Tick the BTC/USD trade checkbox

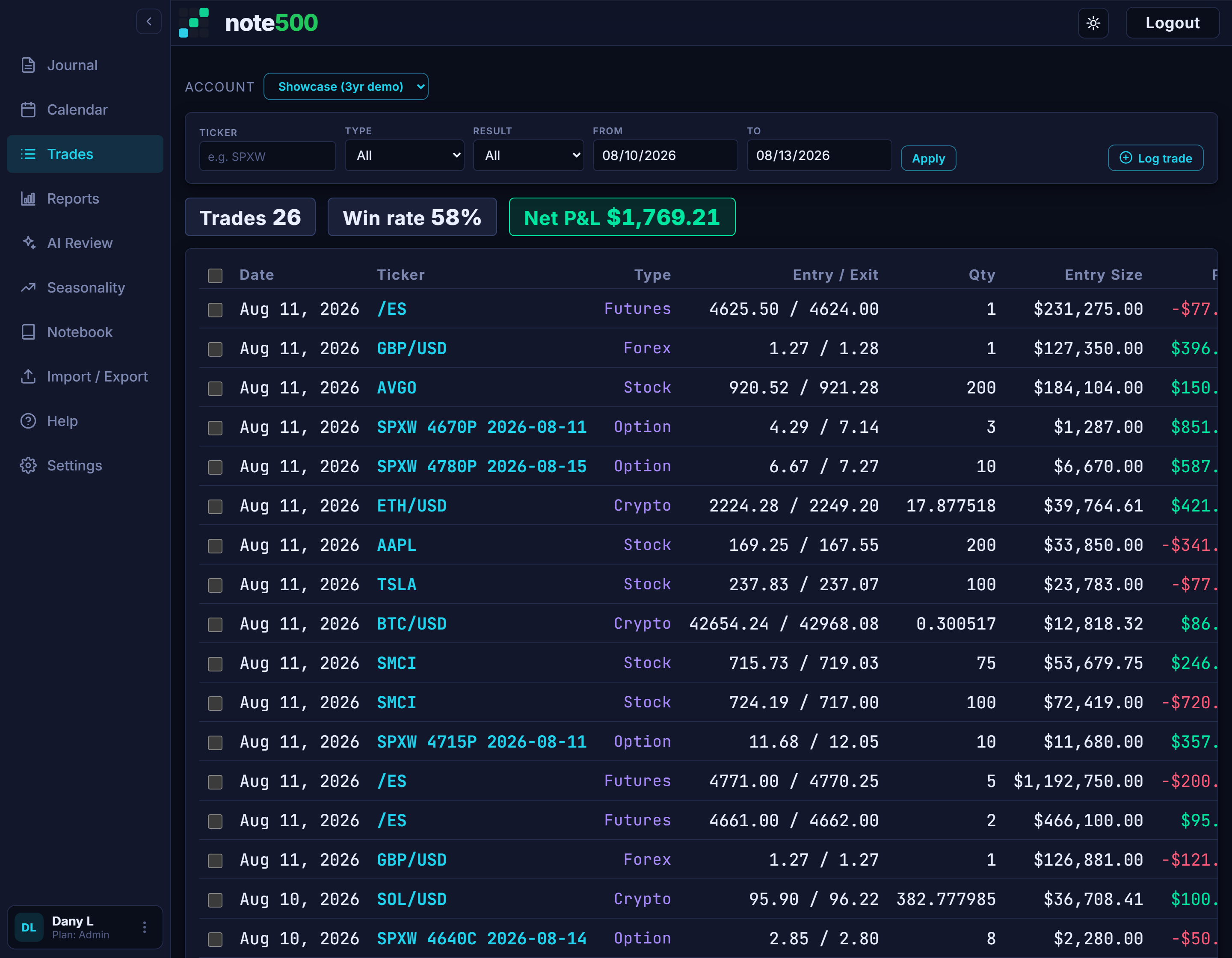pyautogui.click(x=215, y=625)
